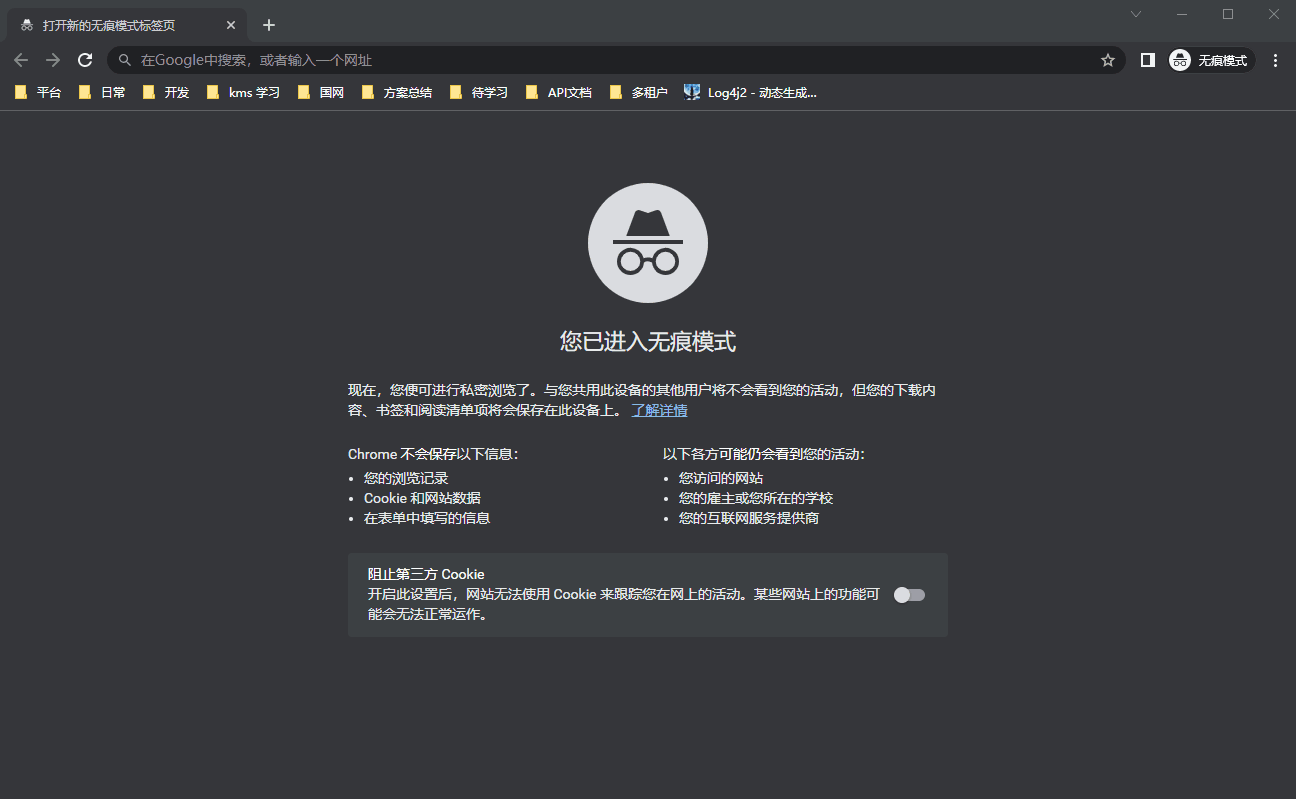The width and height of the screenshot is (1296, 799).
Task: Click the Chrome 不会保存以下信息 heading
Action: tap(433, 454)
